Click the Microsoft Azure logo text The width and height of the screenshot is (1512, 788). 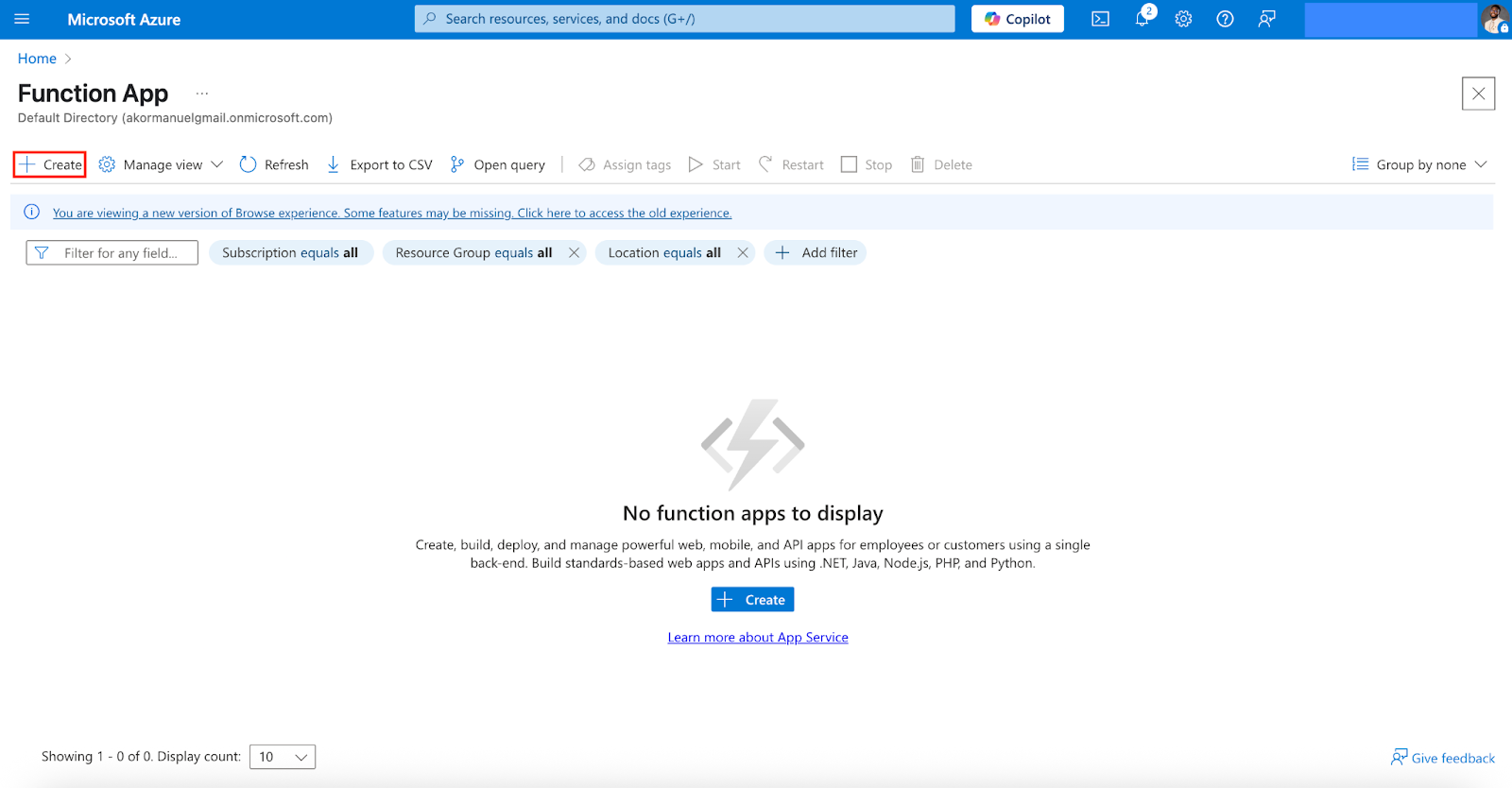[124, 19]
